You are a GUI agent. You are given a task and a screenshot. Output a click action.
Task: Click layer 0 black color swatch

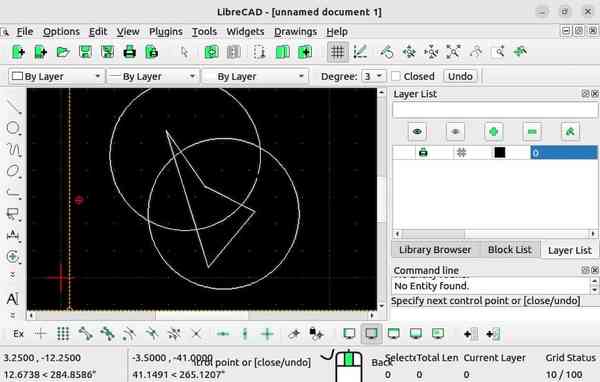point(499,152)
